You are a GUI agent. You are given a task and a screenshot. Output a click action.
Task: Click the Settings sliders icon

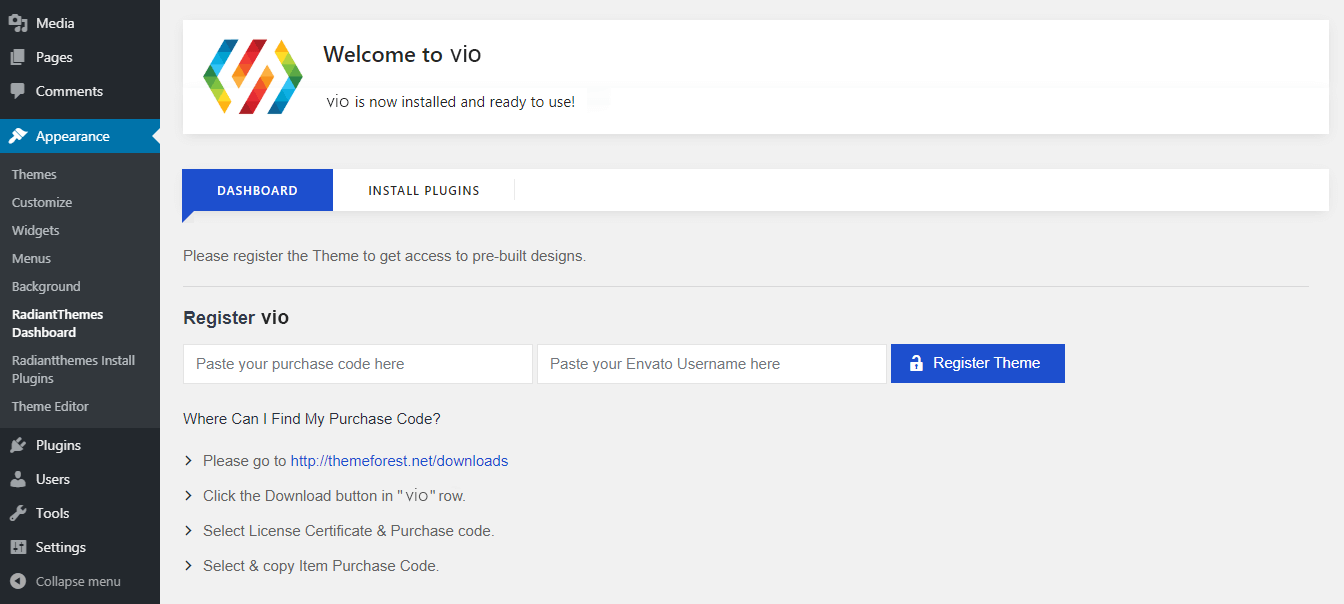click(18, 547)
